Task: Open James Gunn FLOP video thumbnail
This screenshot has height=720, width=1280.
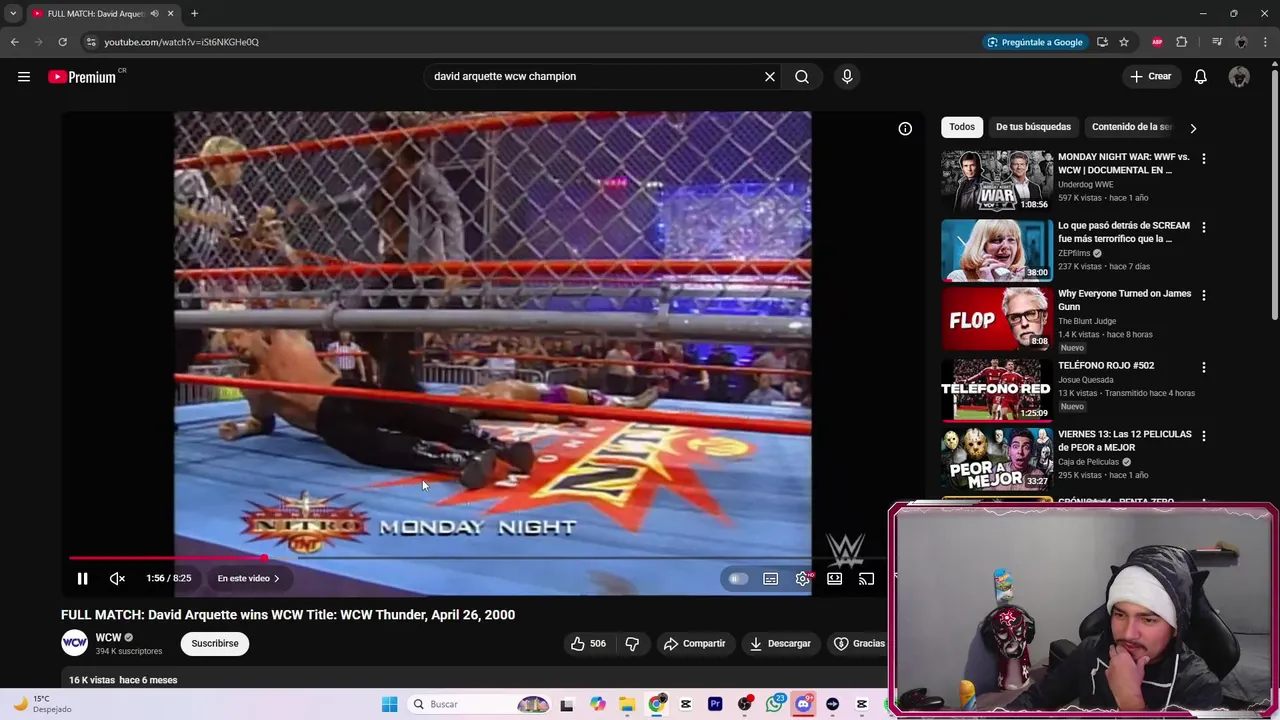Action: click(997, 319)
